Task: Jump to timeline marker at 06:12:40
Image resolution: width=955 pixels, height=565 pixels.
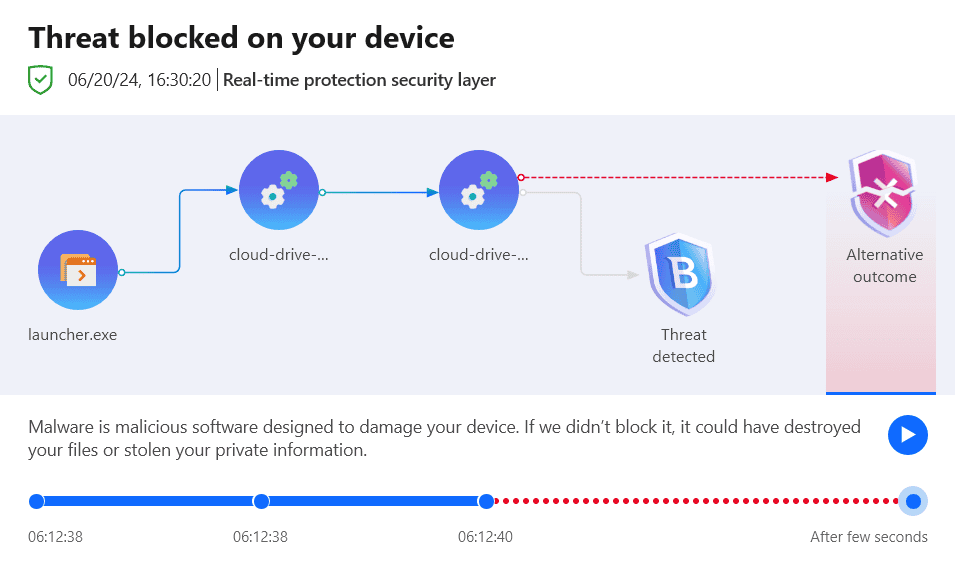Action: point(486,501)
